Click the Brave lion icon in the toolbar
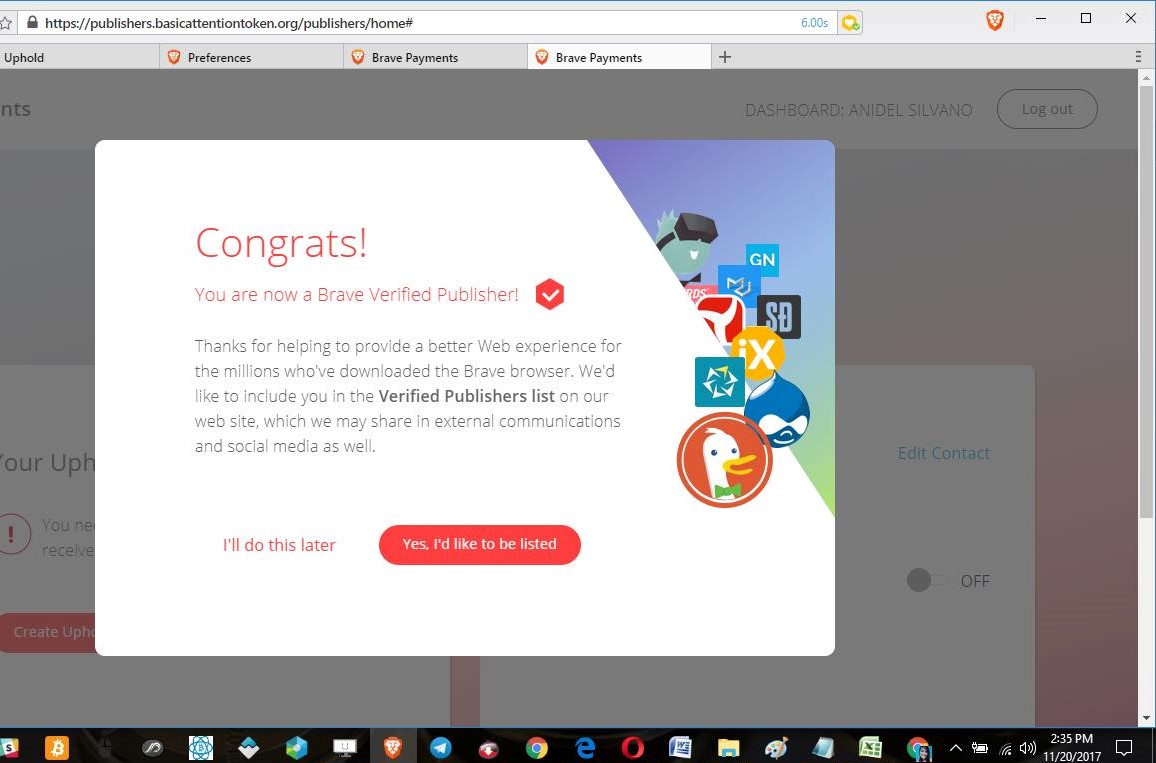 (995, 20)
